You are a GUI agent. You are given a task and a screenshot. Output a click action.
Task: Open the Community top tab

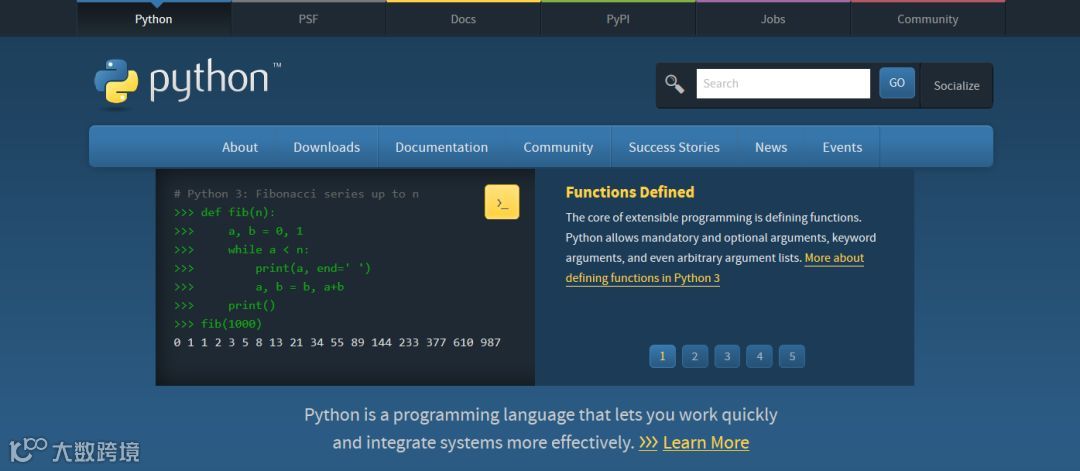(928, 19)
